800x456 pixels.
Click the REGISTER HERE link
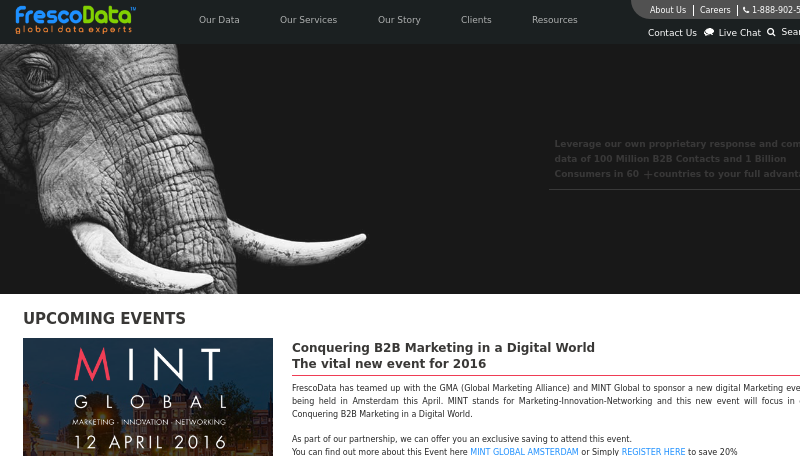tap(653, 451)
